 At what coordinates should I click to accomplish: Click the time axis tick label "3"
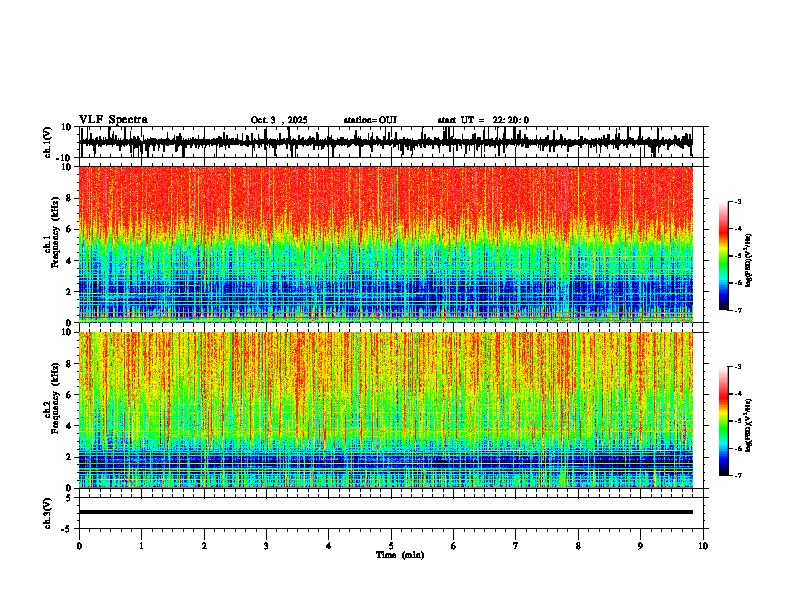[x=266, y=546]
